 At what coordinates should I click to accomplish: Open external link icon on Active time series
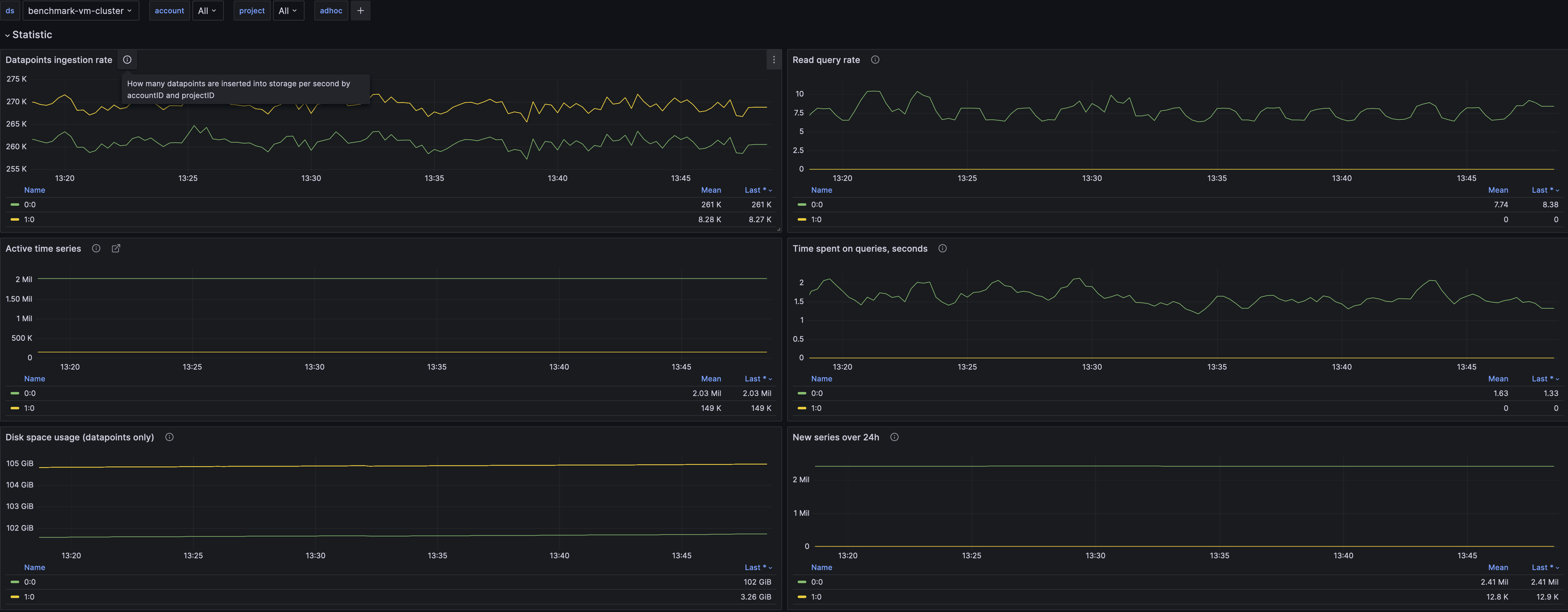click(x=116, y=248)
